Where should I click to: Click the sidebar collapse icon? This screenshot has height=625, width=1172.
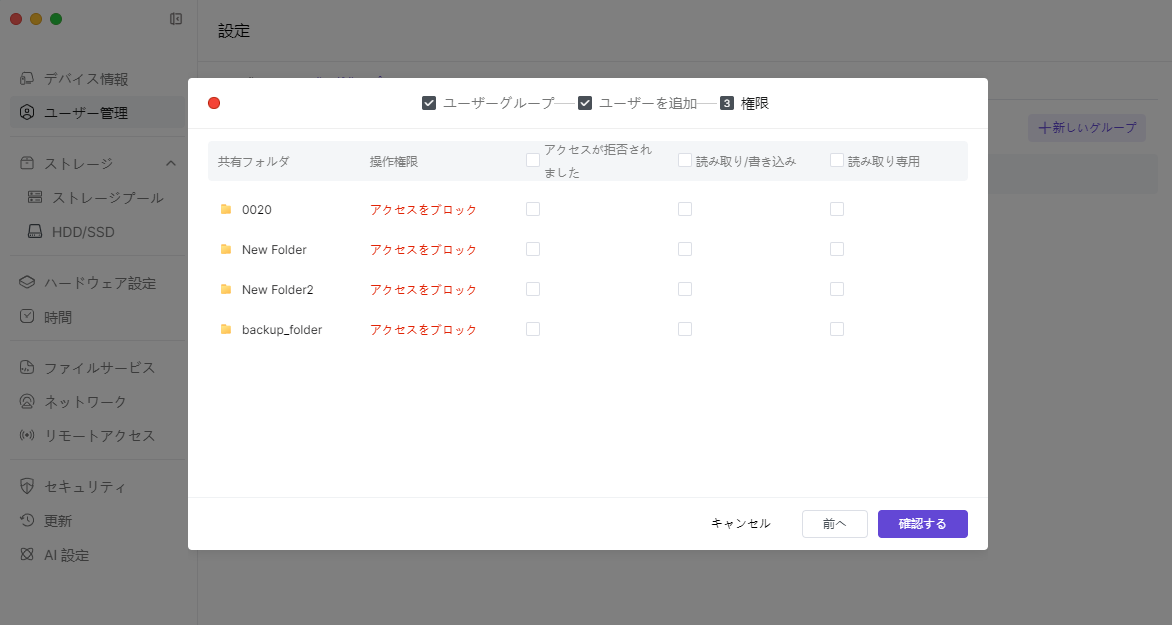tap(176, 18)
